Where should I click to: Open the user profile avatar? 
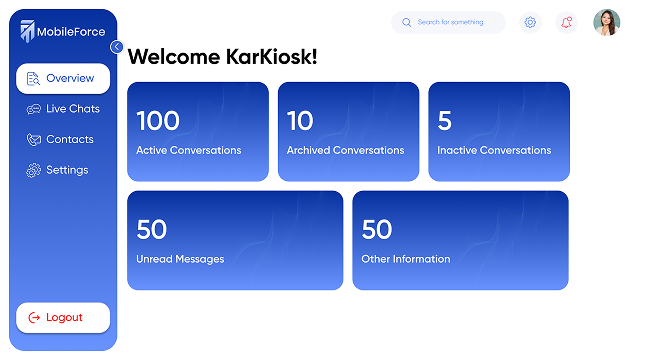point(606,22)
